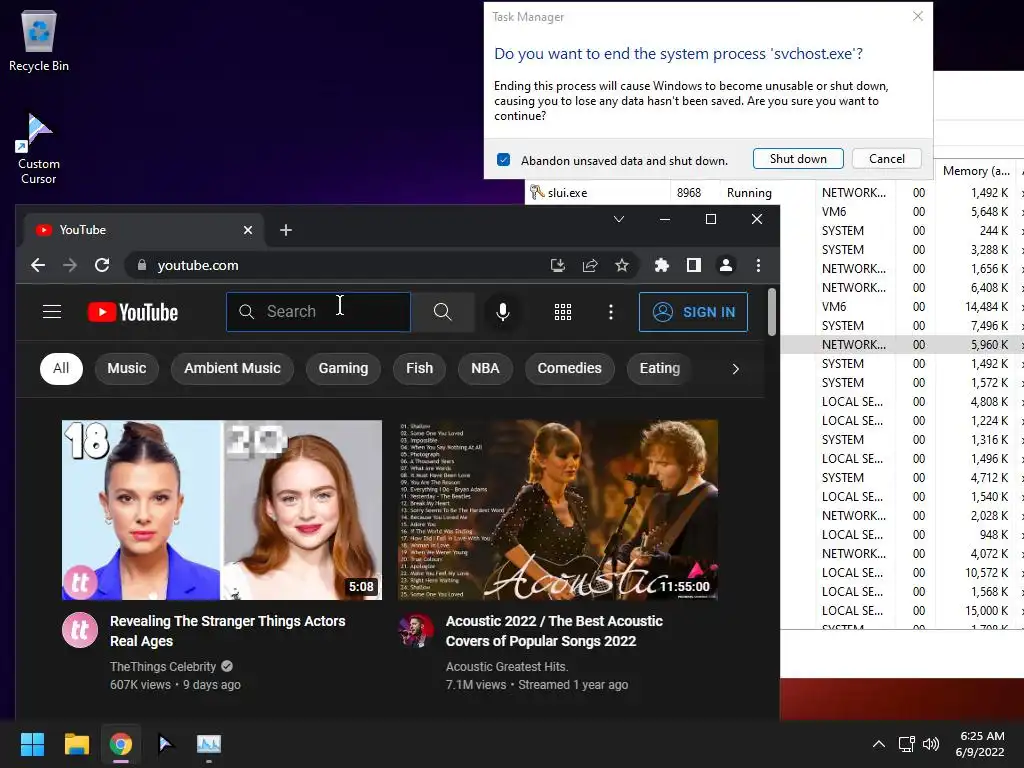This screenshot has height=768, width=1024.
Task: View site information lock icon
Action: (142, 265)
